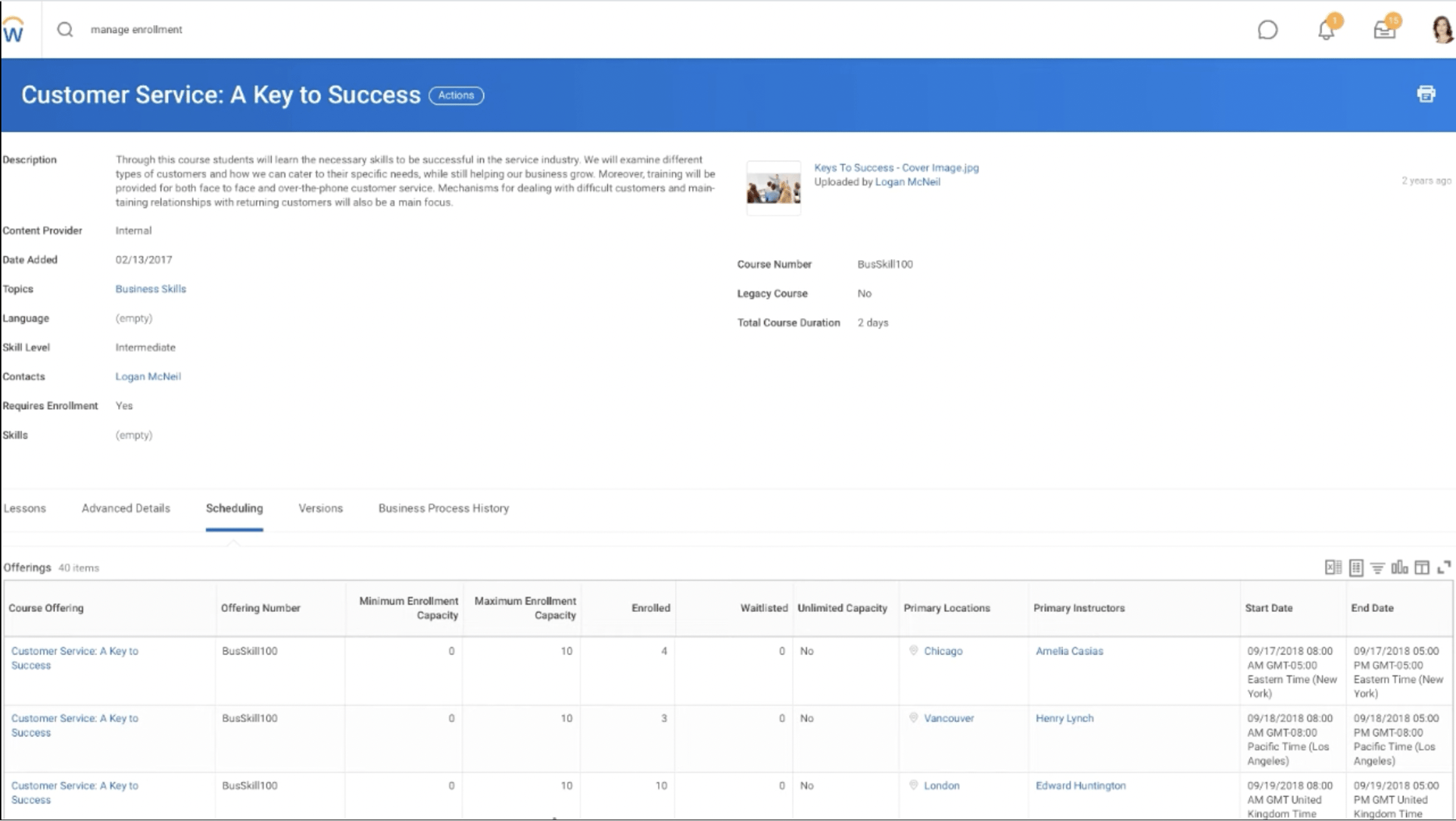Open the Chicago location link

coord(943,651)
